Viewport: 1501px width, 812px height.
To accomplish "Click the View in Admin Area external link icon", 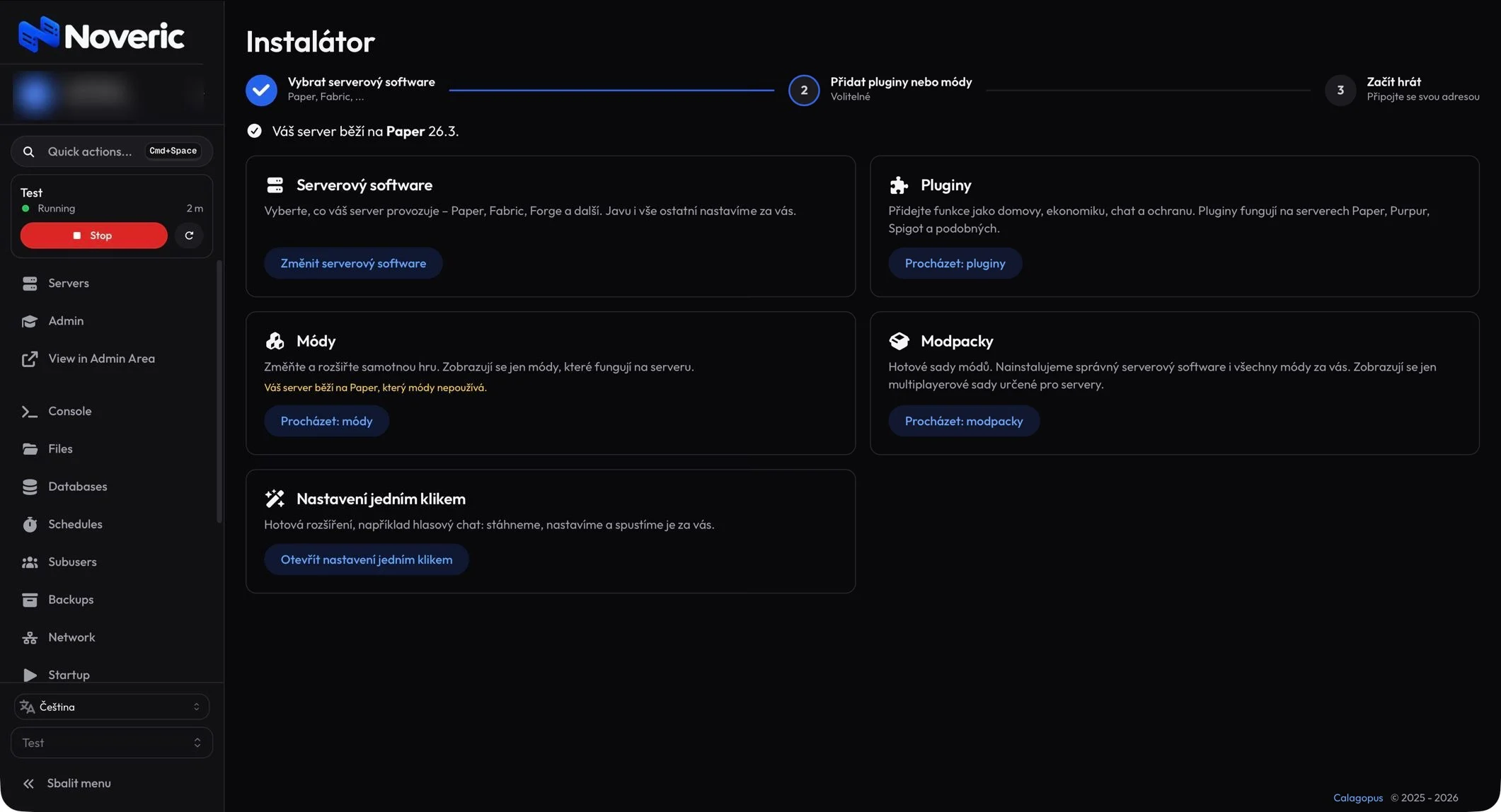I will [x=30, y=359].
